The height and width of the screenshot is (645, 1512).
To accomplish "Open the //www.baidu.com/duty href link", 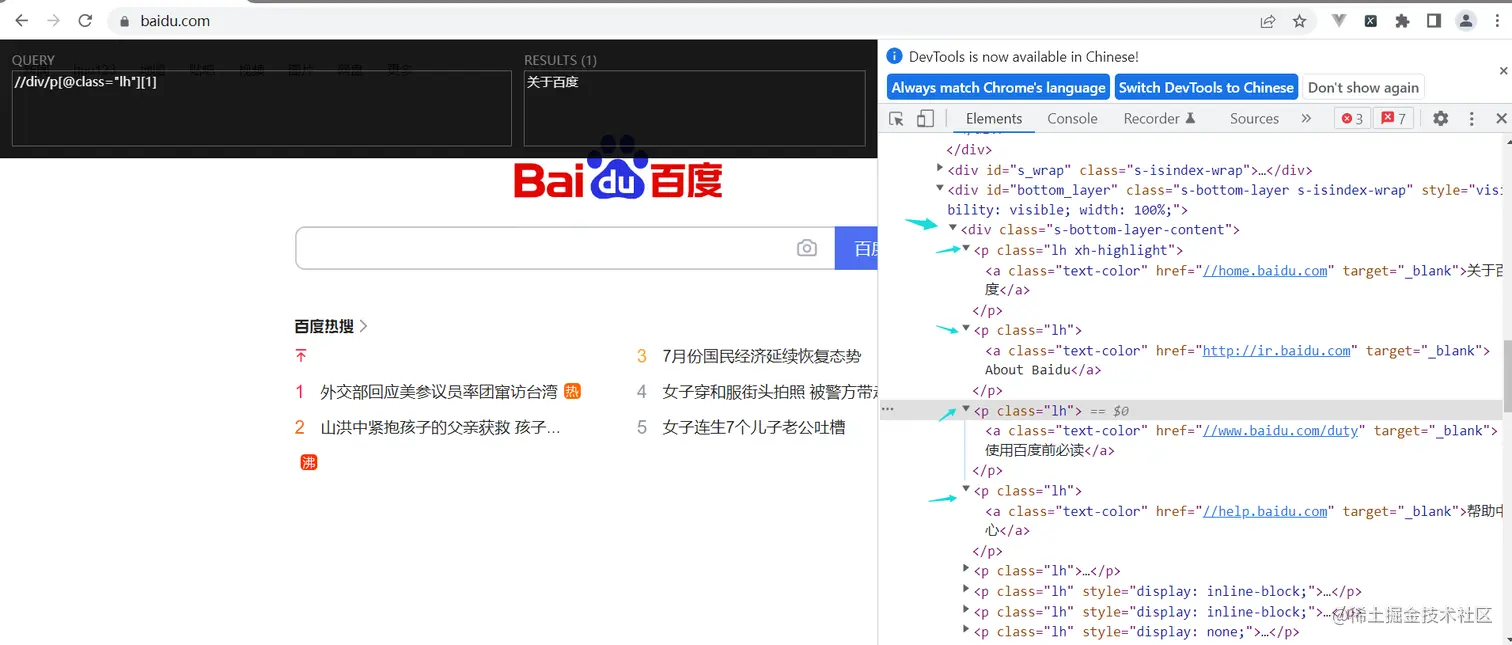I will [x=1281, y=430].
